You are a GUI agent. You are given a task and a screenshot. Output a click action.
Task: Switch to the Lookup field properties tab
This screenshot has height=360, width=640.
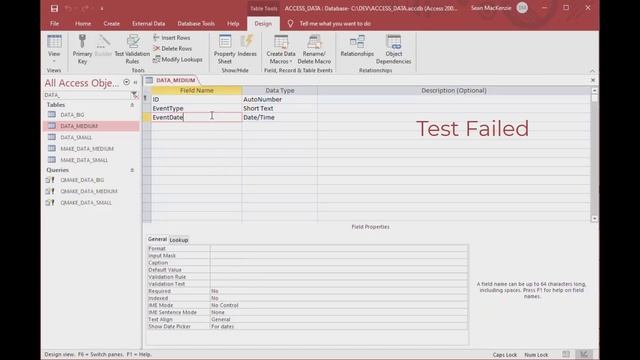179,240
